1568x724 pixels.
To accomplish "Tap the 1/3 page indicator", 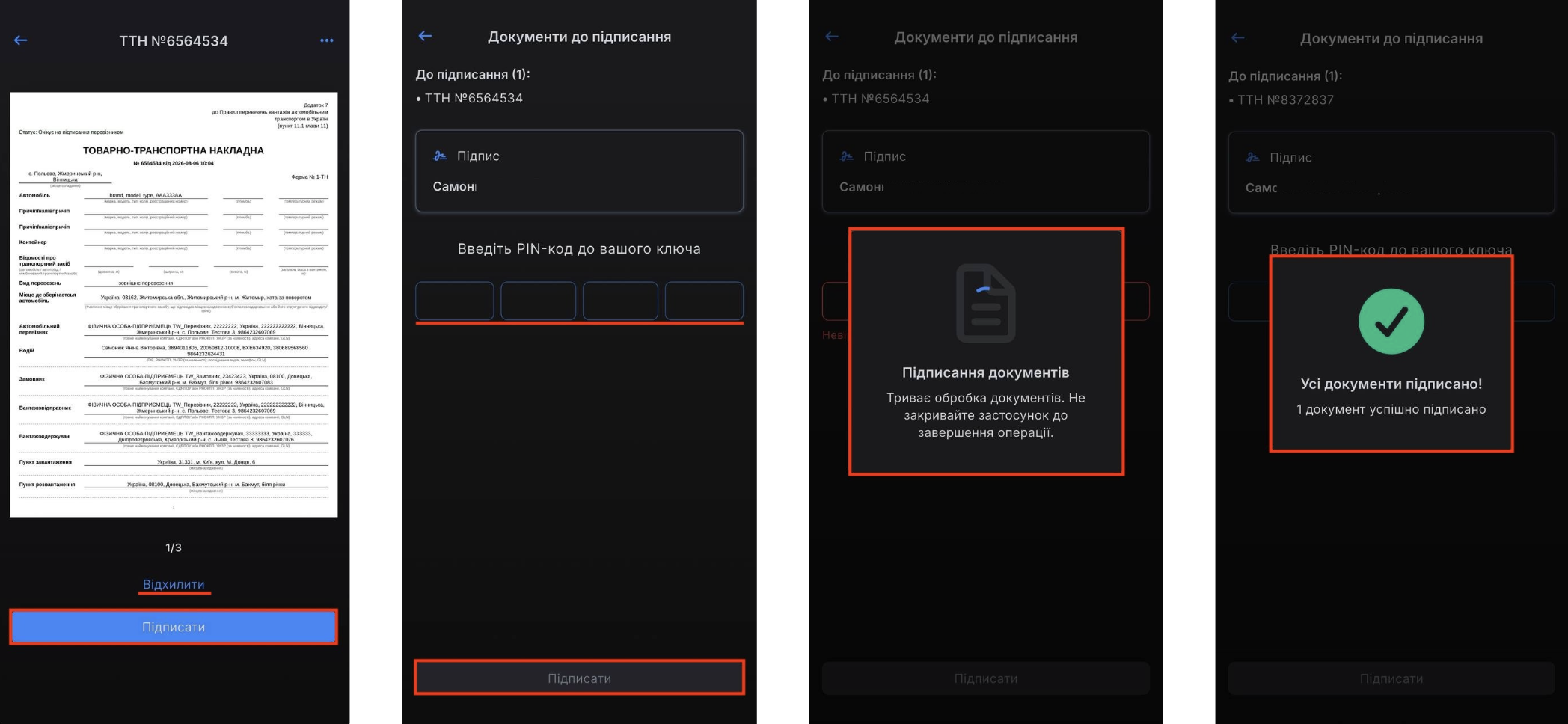I will [x=174, y=547].
